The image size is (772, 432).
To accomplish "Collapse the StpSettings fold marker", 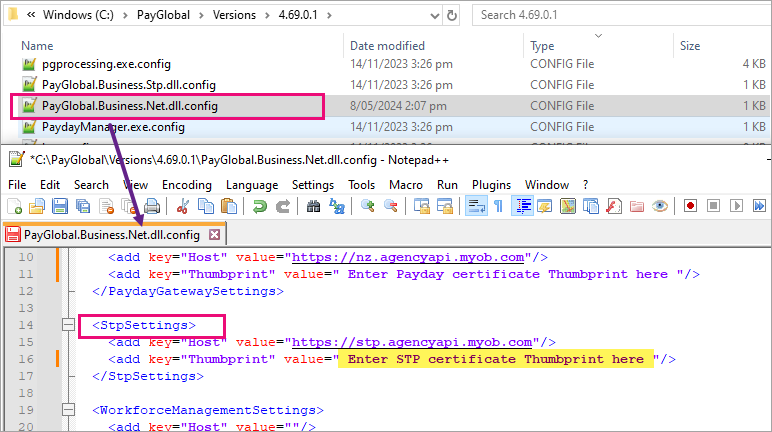I will [68, 325].
